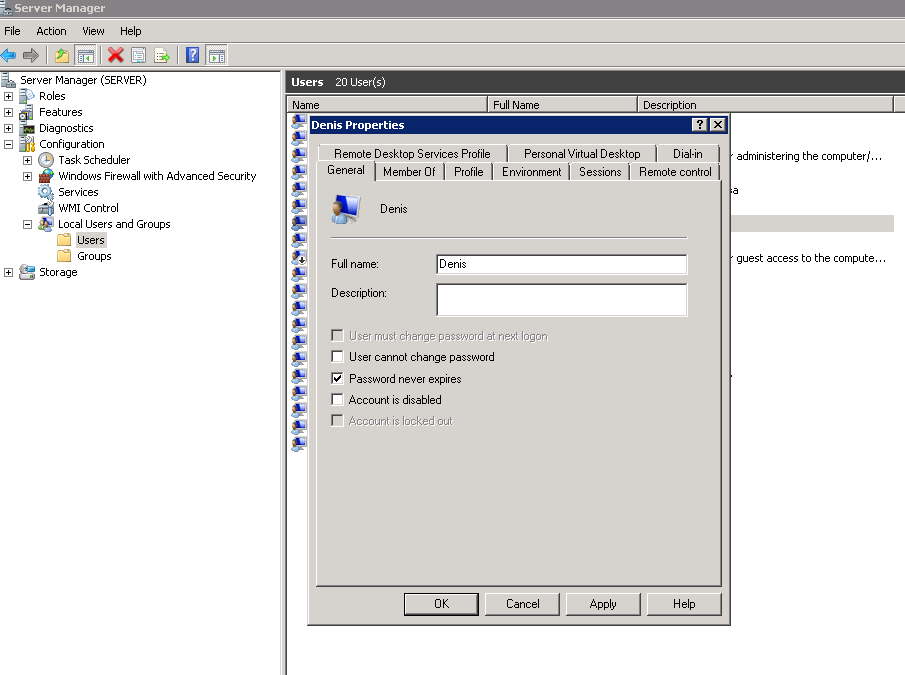Click the export list toolbar icon
The width and height of the screenshot is (905, 675).
pyautogui.click(x=162, y=55)
